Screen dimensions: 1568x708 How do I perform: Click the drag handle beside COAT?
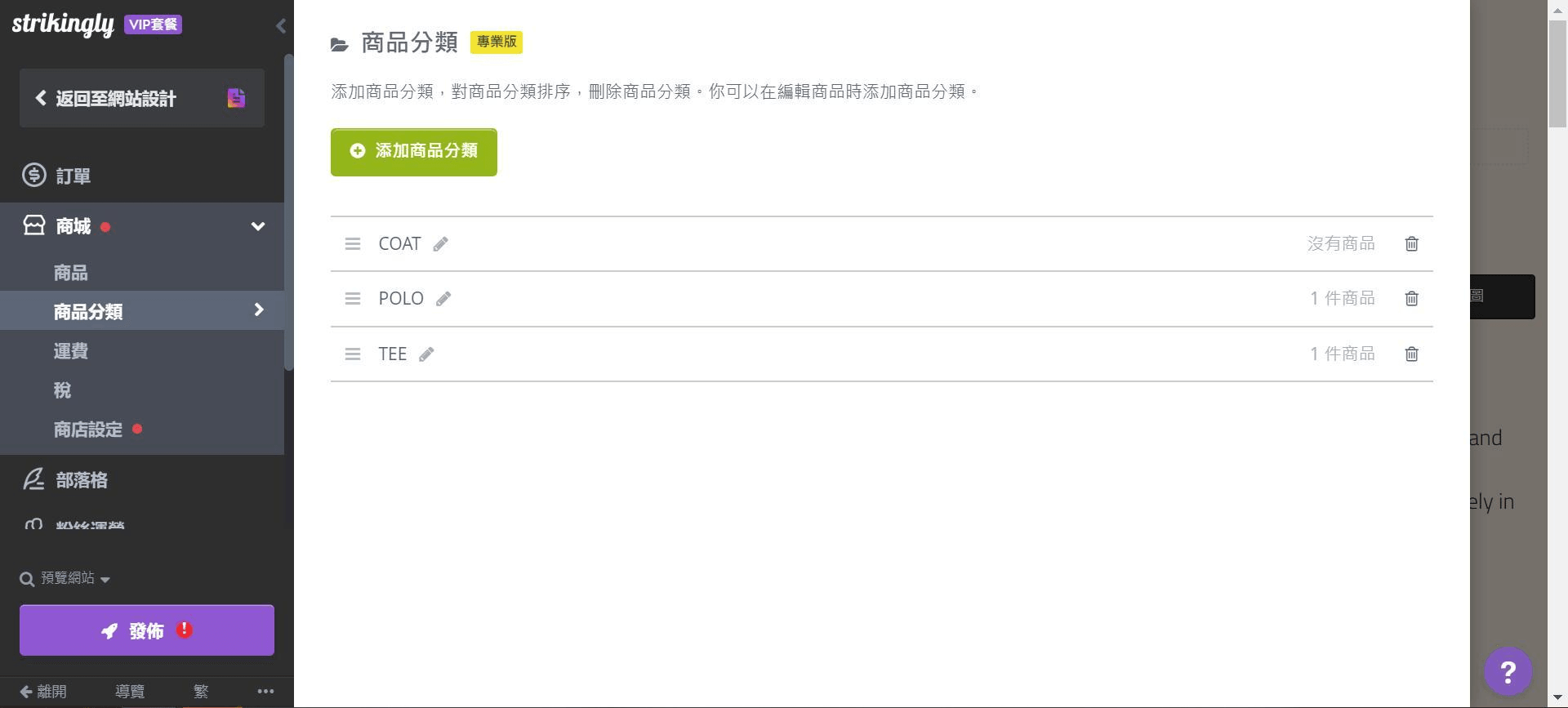pos(352,243)
